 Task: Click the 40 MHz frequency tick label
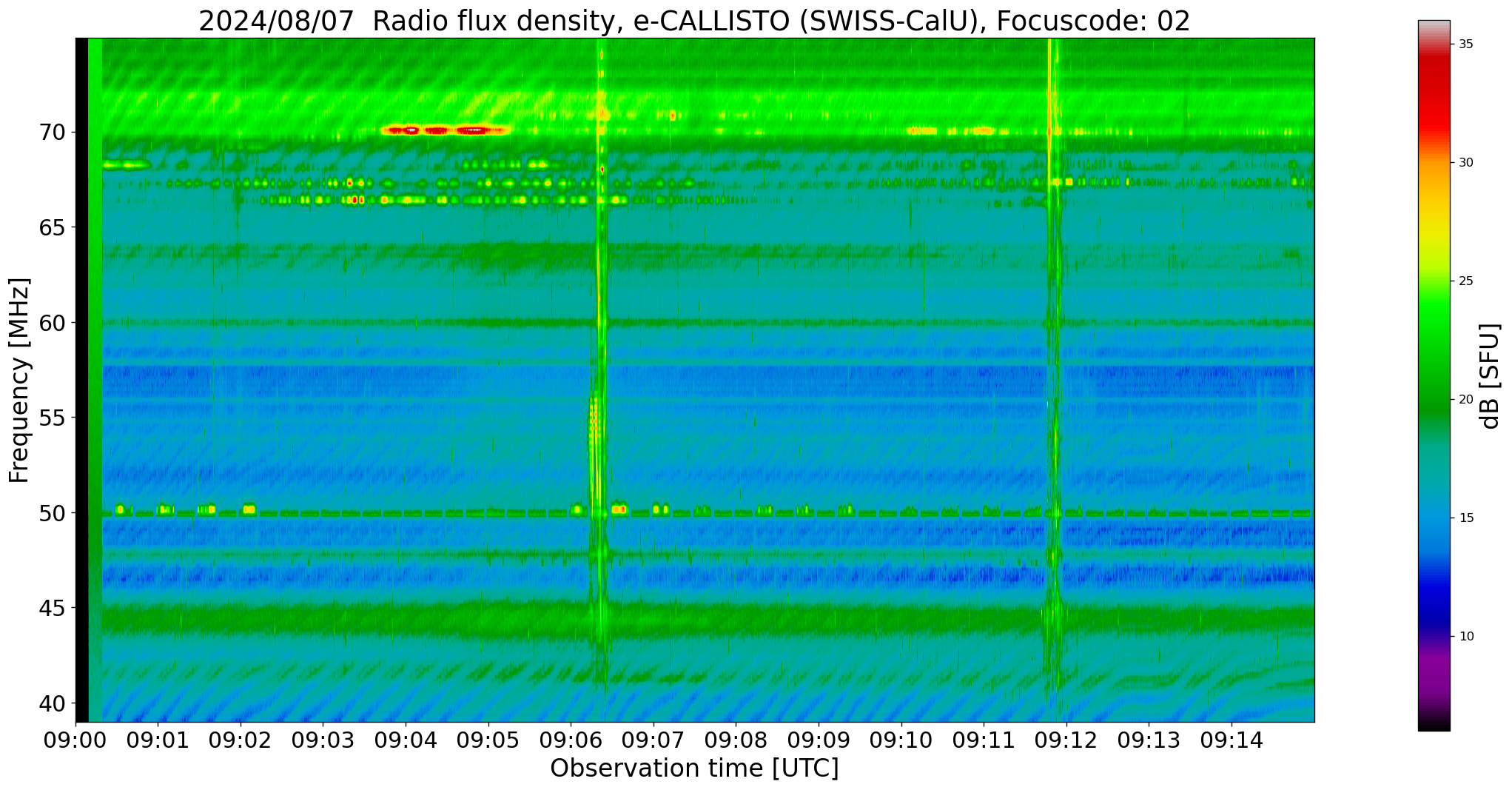pyautogui.click(x=52, y=703)
